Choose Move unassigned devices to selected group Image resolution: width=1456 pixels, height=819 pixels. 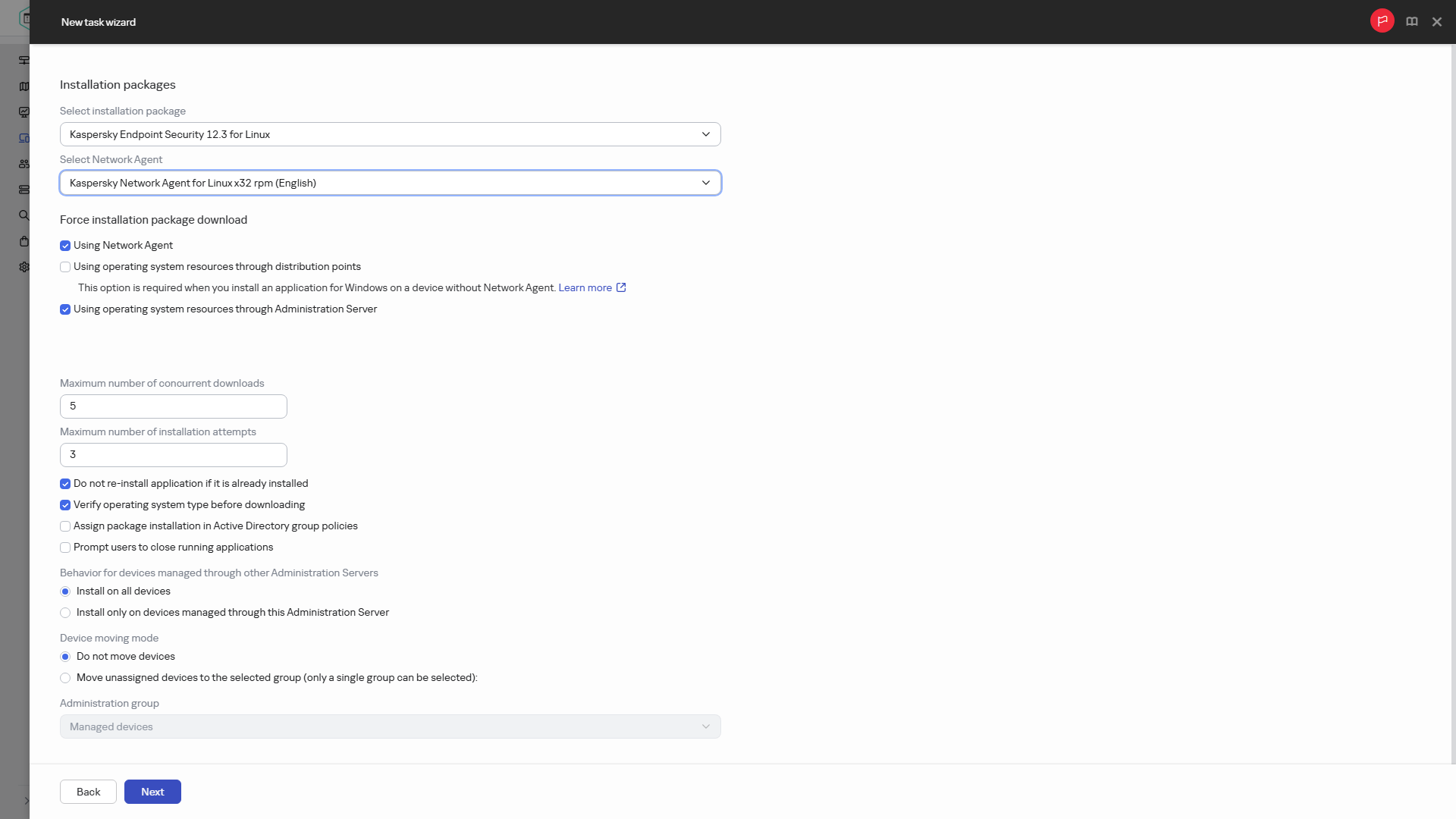coord(65,678)
